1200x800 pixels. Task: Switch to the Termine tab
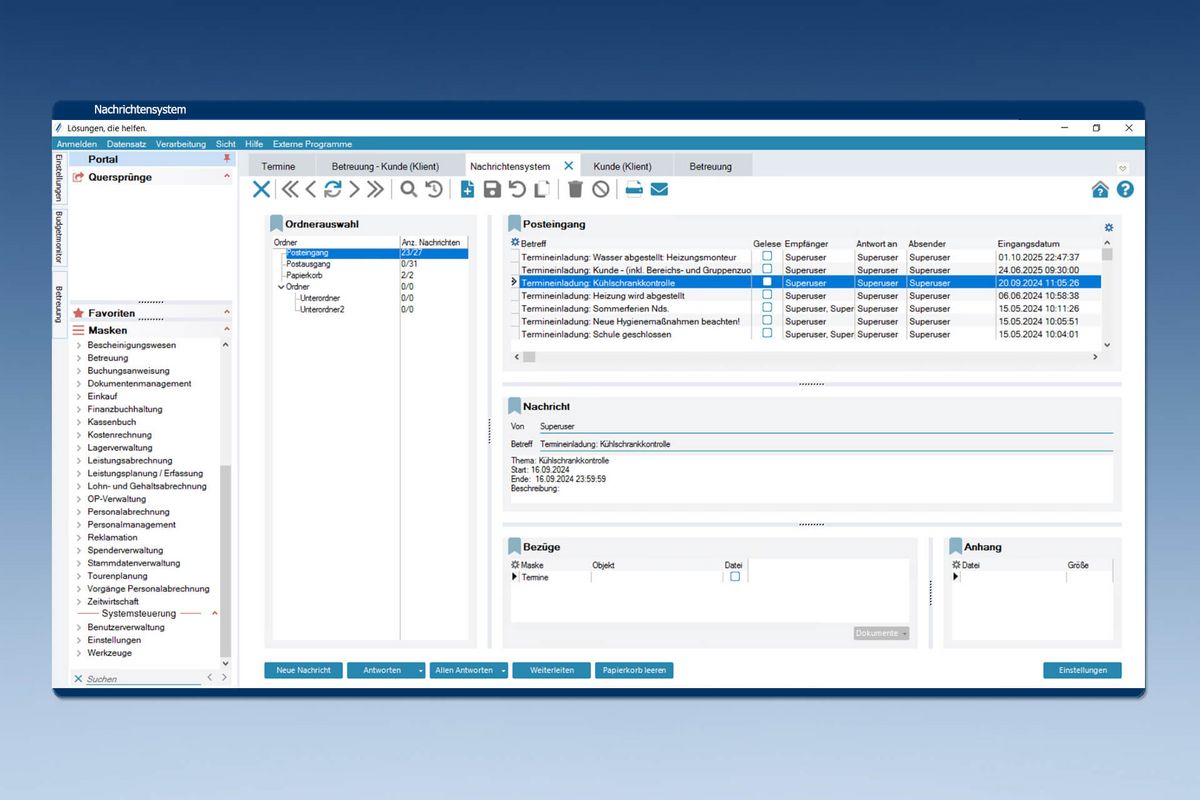coord(278,166)
